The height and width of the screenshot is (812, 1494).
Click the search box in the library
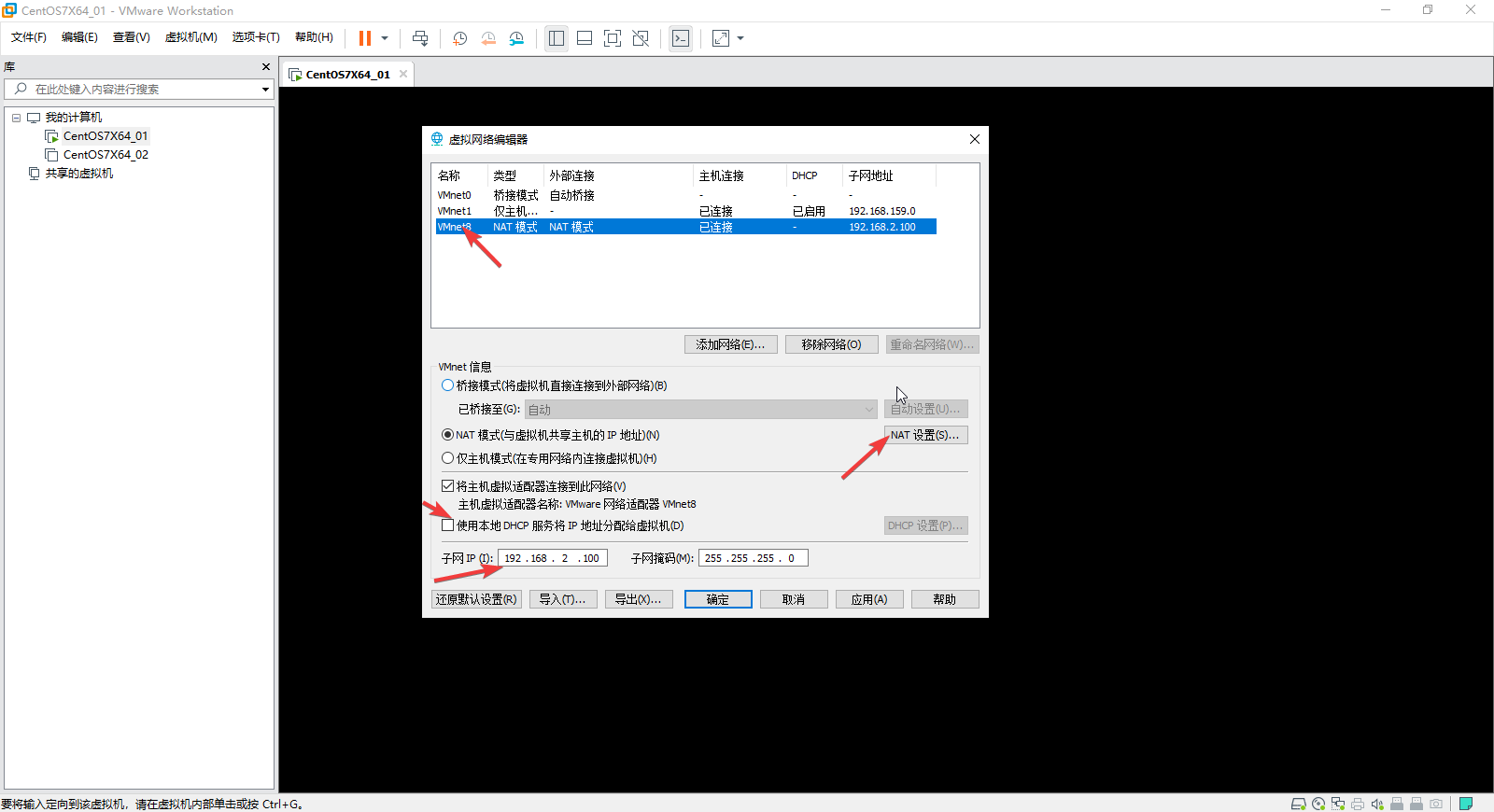140,89
